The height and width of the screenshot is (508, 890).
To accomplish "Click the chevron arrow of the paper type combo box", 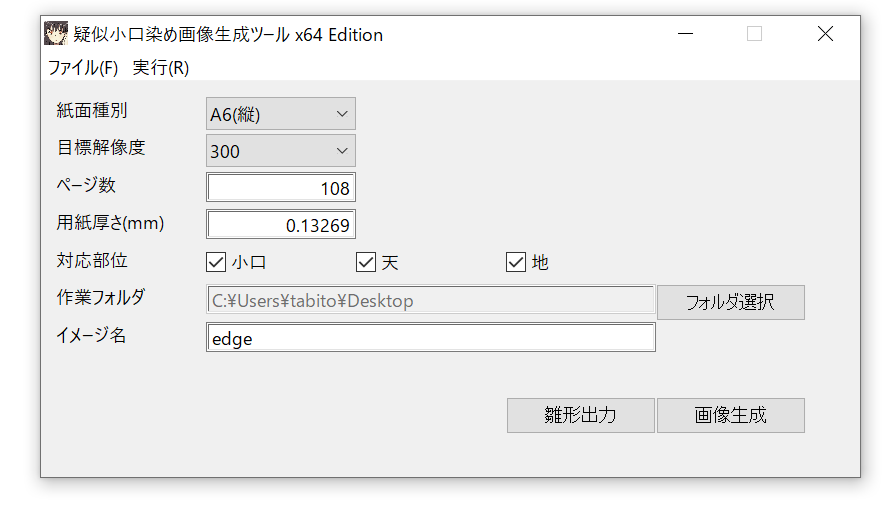I will pos(342,114).
